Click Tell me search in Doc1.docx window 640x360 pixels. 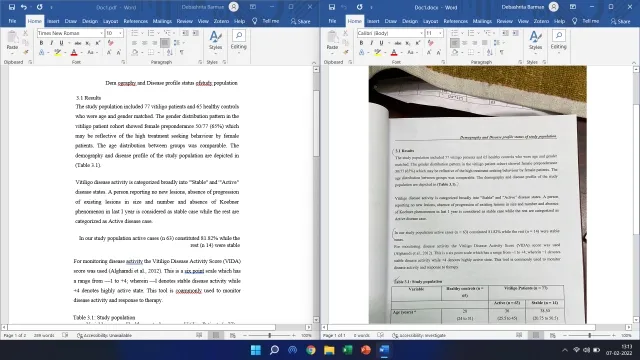[x=586, y=21]
